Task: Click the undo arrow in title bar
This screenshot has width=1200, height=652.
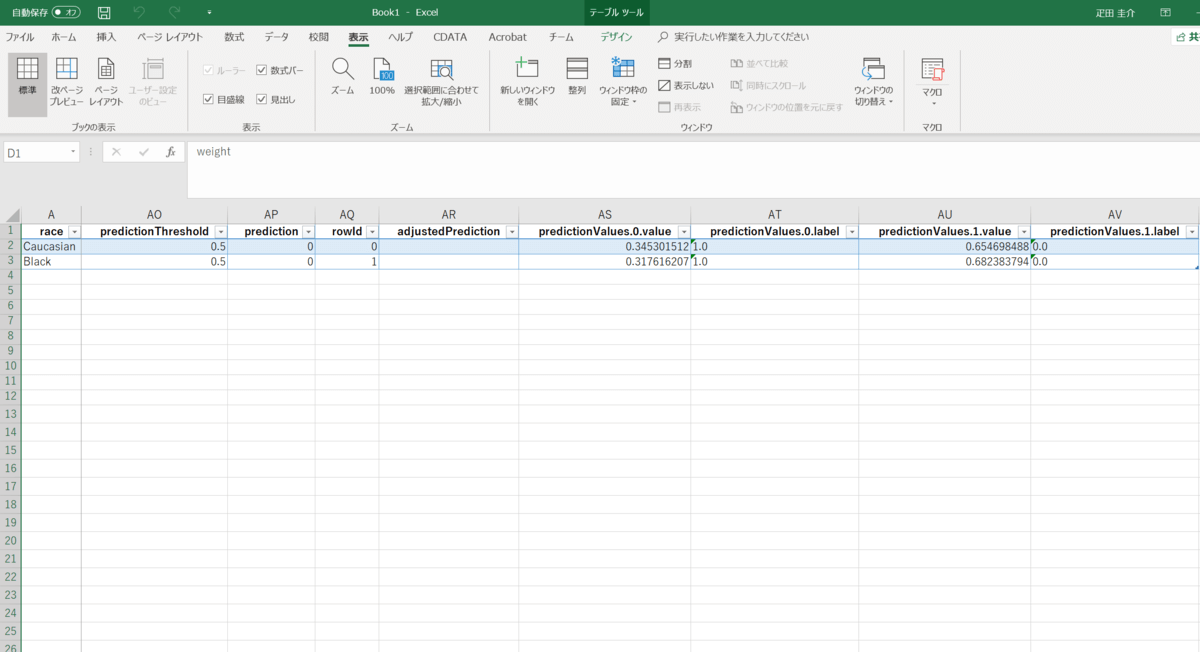Action: pyautogui.click(x=139, y=12)
